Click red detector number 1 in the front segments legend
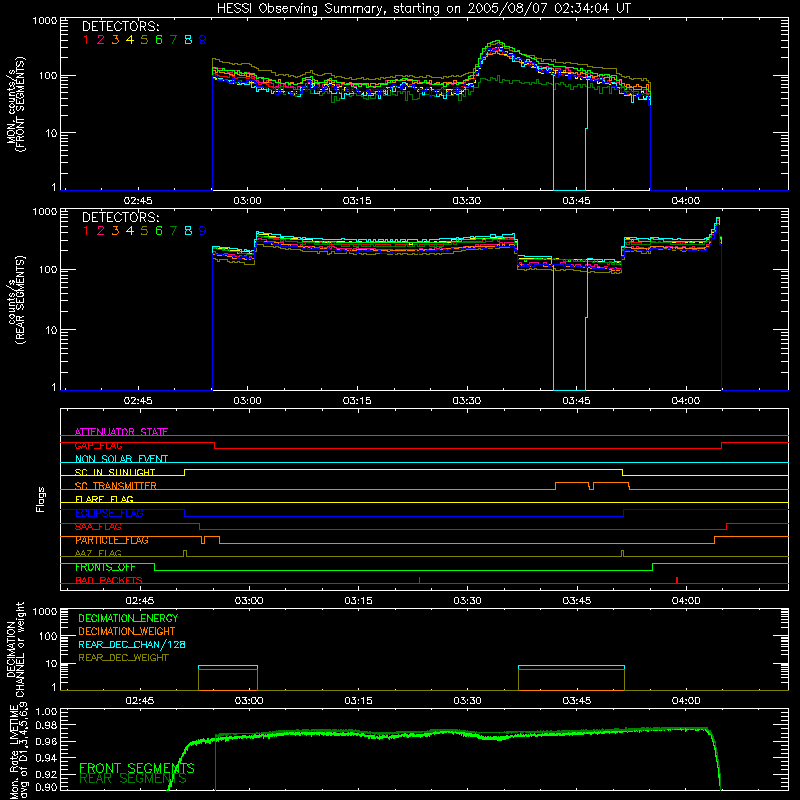800x800 pixels. click(x=86, y=40)
